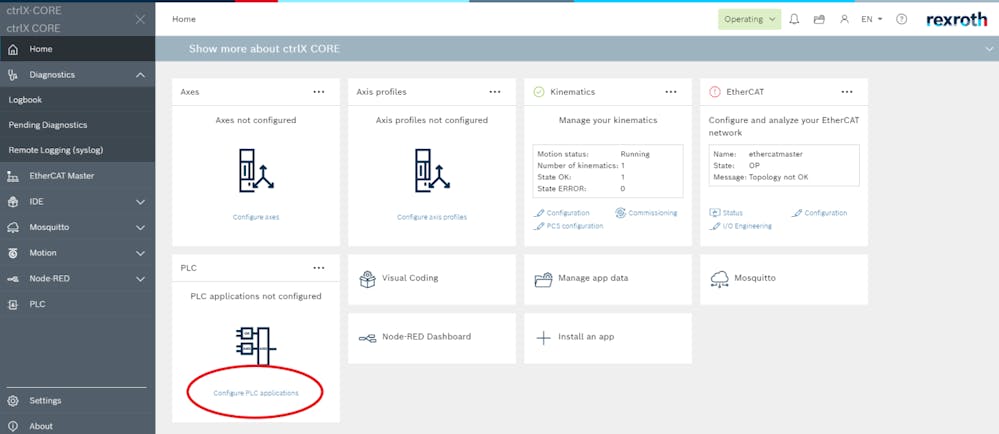Select the About sidebar label
The width and height of the screenshot is (999, 434).
[41, 426]
